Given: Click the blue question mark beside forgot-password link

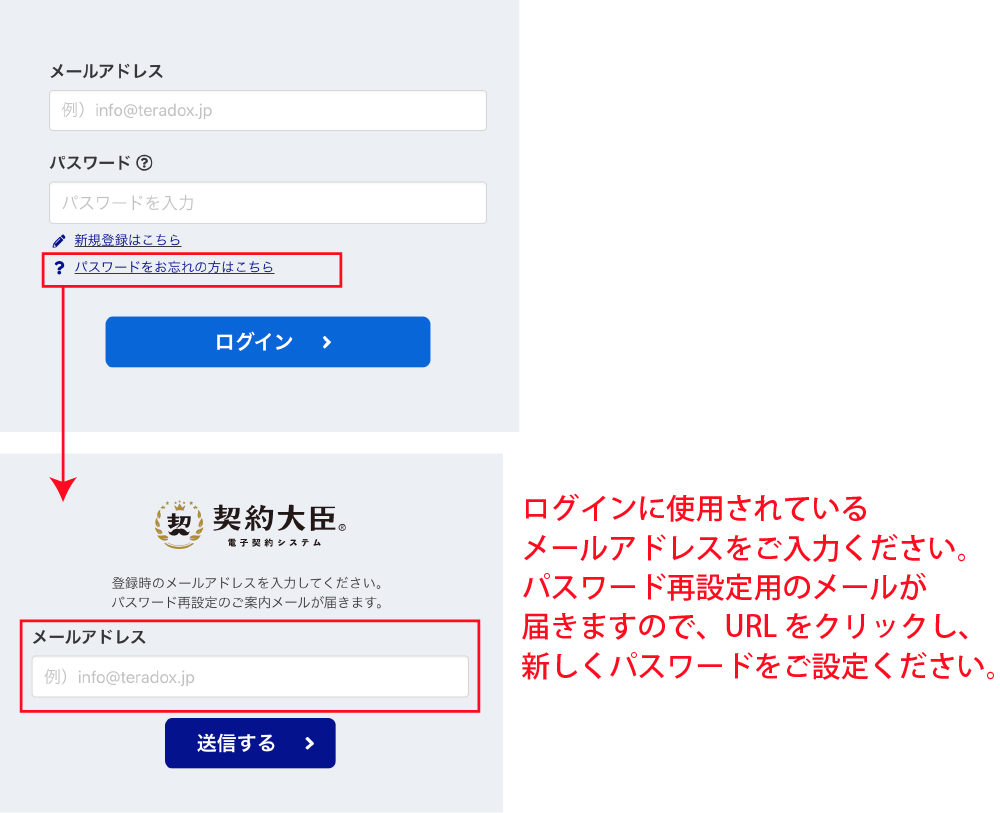Looking at the screenshot, I should click(x=59, y=267).
